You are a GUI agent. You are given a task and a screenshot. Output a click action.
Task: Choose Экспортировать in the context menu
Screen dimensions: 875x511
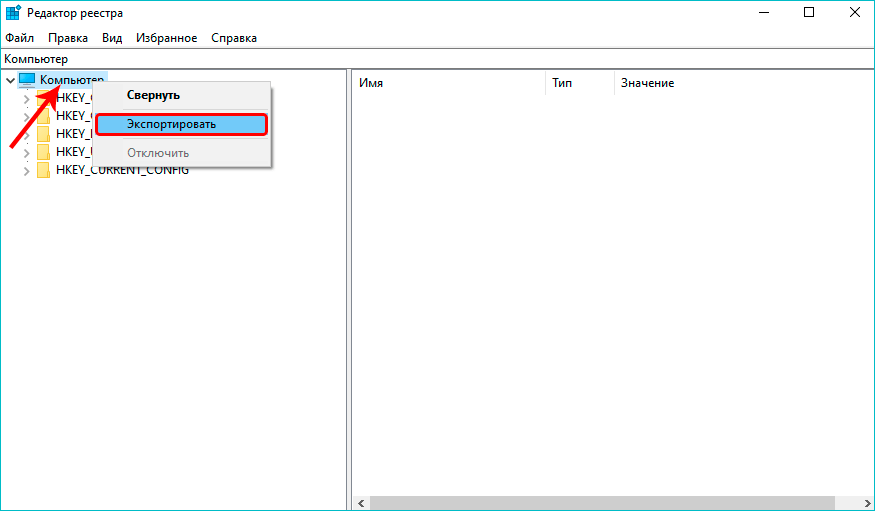182,124
